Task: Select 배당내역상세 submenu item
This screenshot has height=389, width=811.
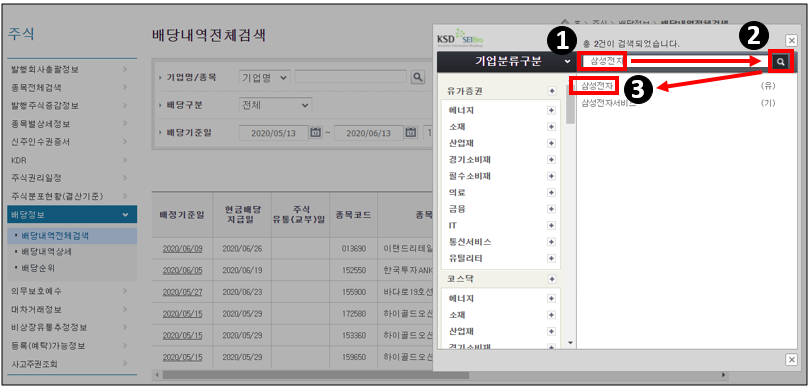Action: (46, 252)
